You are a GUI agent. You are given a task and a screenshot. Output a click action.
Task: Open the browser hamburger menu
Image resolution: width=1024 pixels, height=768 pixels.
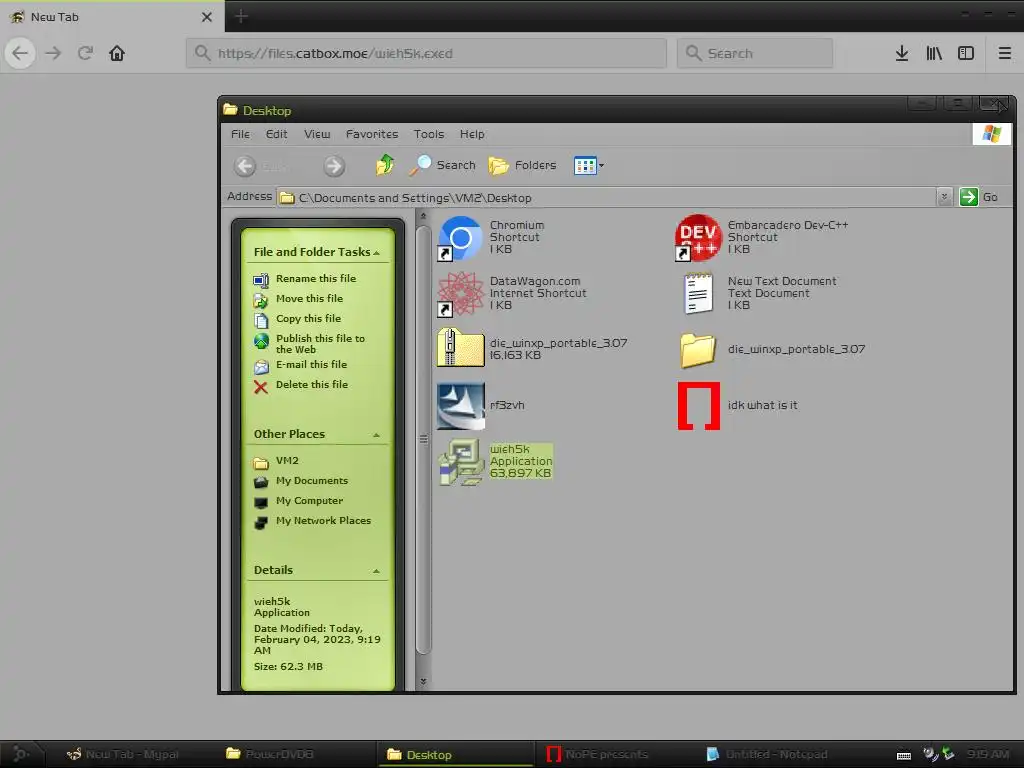1005,53
